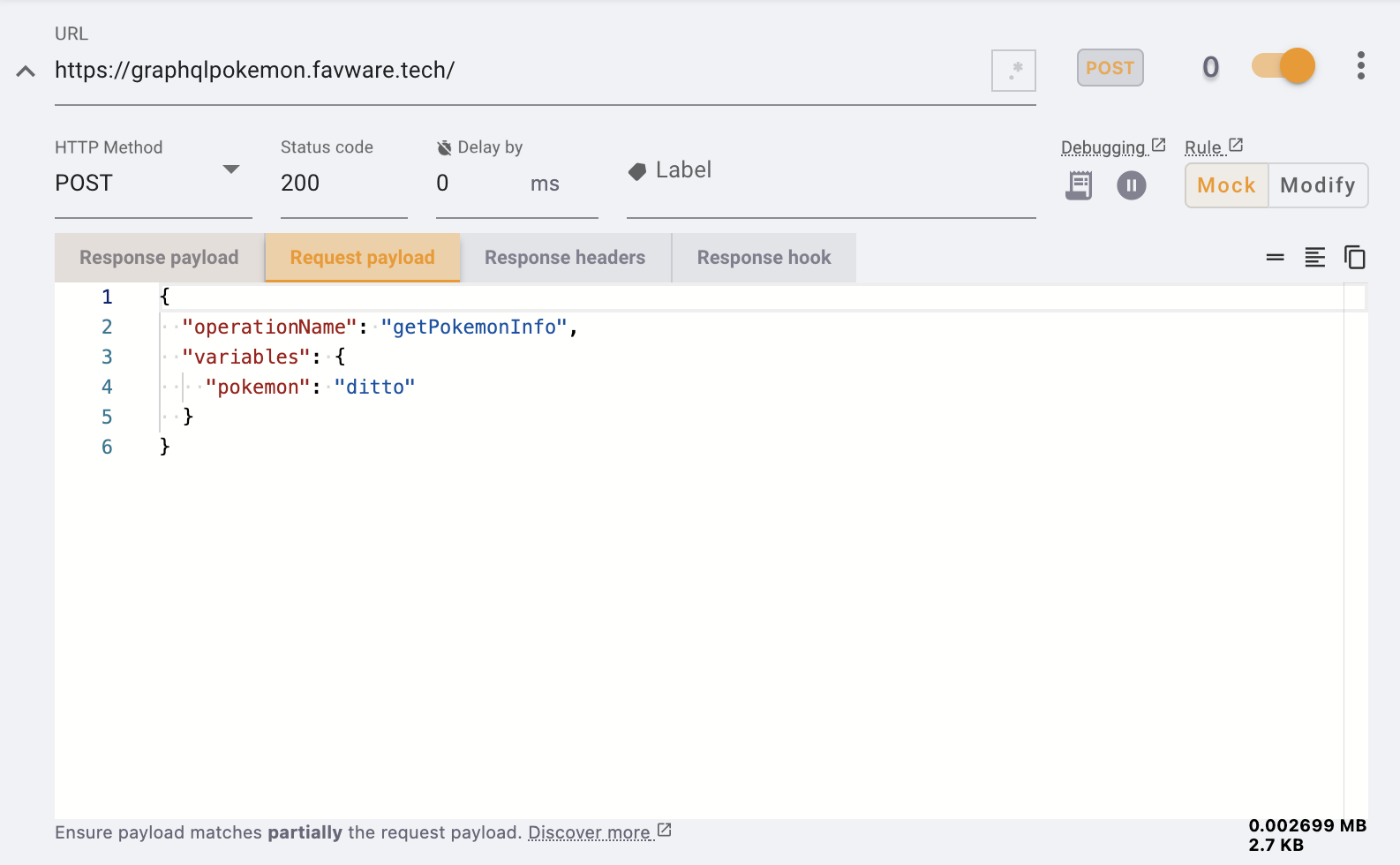Image resolution: width=1400 pixels, height=865 pixels.
Task: Click the regex pattern icon beside URL
Action: [x=1013, y=70]
